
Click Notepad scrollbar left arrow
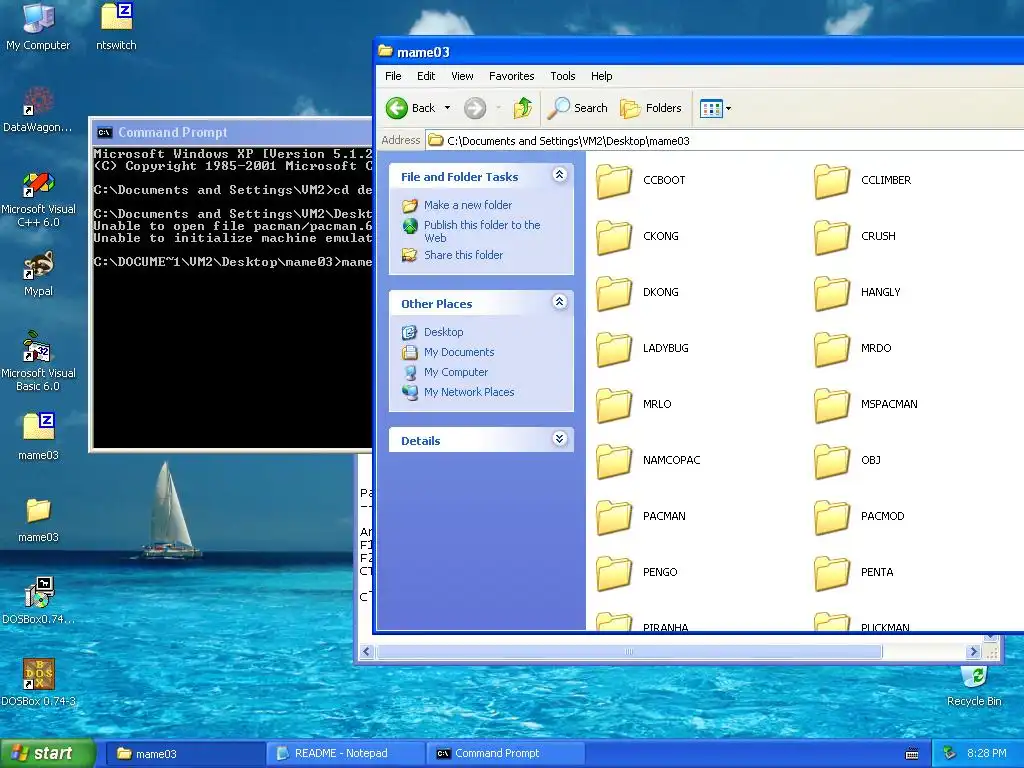tap(366, 651)
